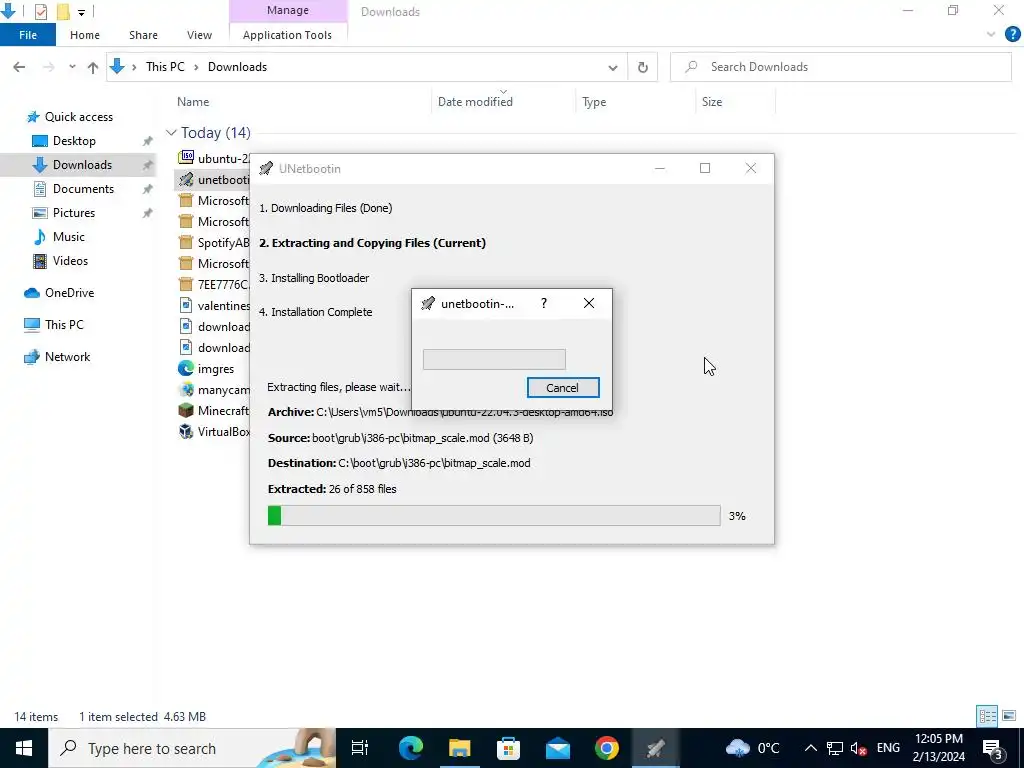This screenshot has width=1024, height=768.
Task: Select the Manage contextual tab
Action: point(287,10)
